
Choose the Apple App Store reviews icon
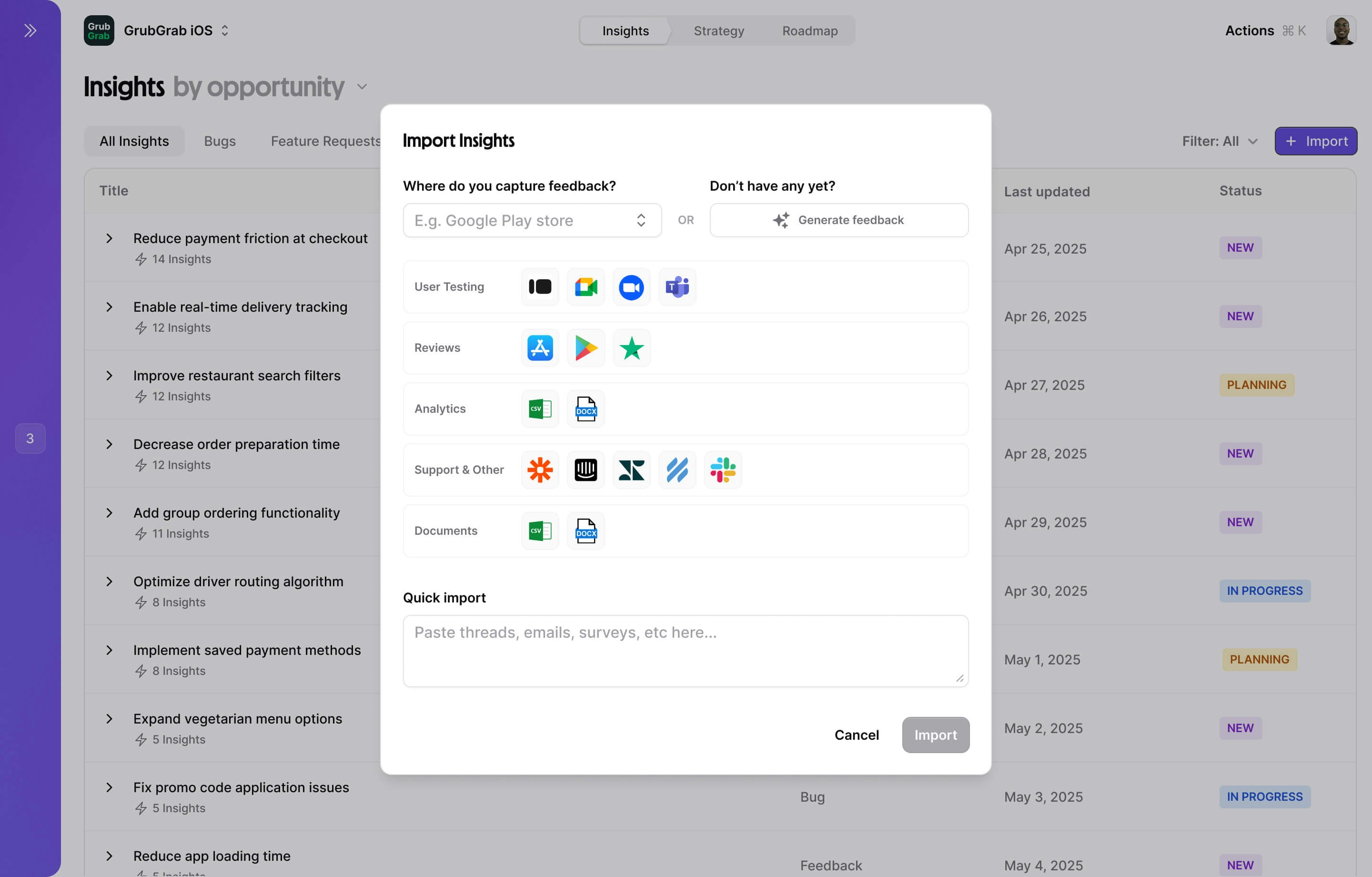point(540,348)
